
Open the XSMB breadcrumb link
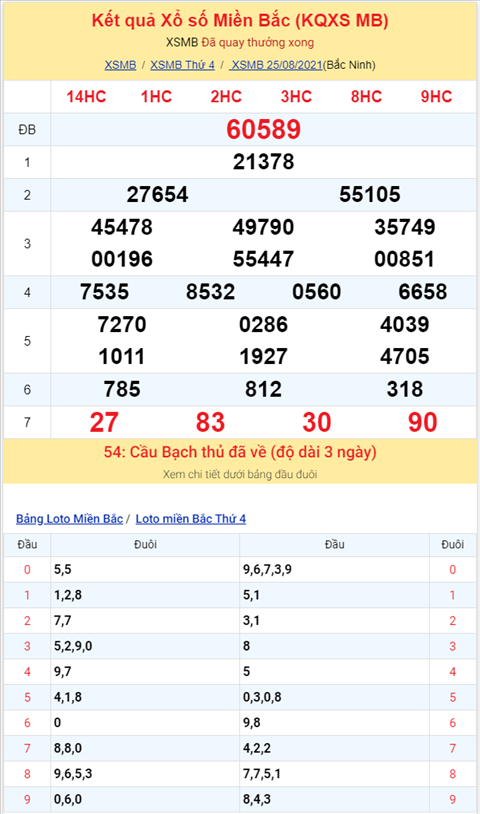coord(120,65)
